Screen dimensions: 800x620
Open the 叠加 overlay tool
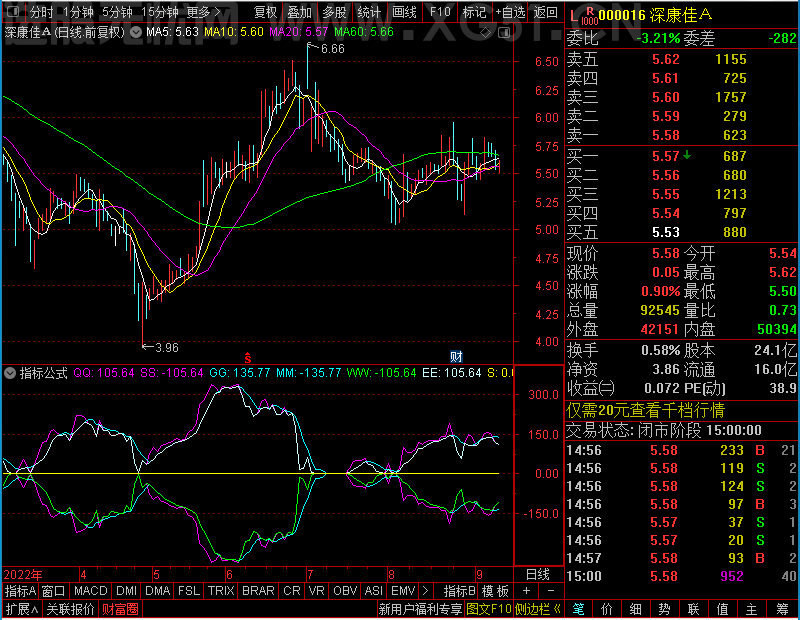[299, 11]
